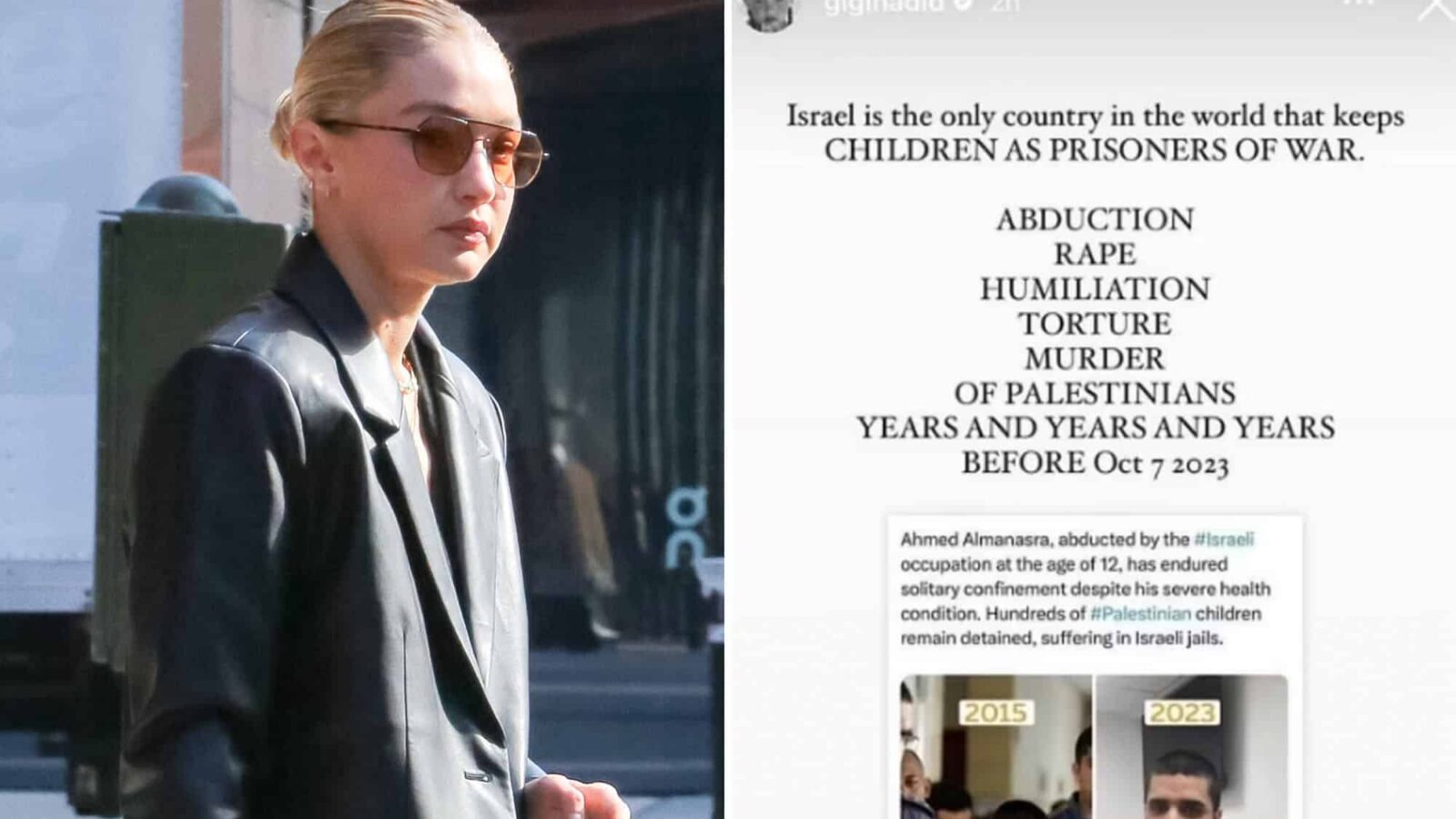Click the yellow 2023 year label

[1182, 713]
